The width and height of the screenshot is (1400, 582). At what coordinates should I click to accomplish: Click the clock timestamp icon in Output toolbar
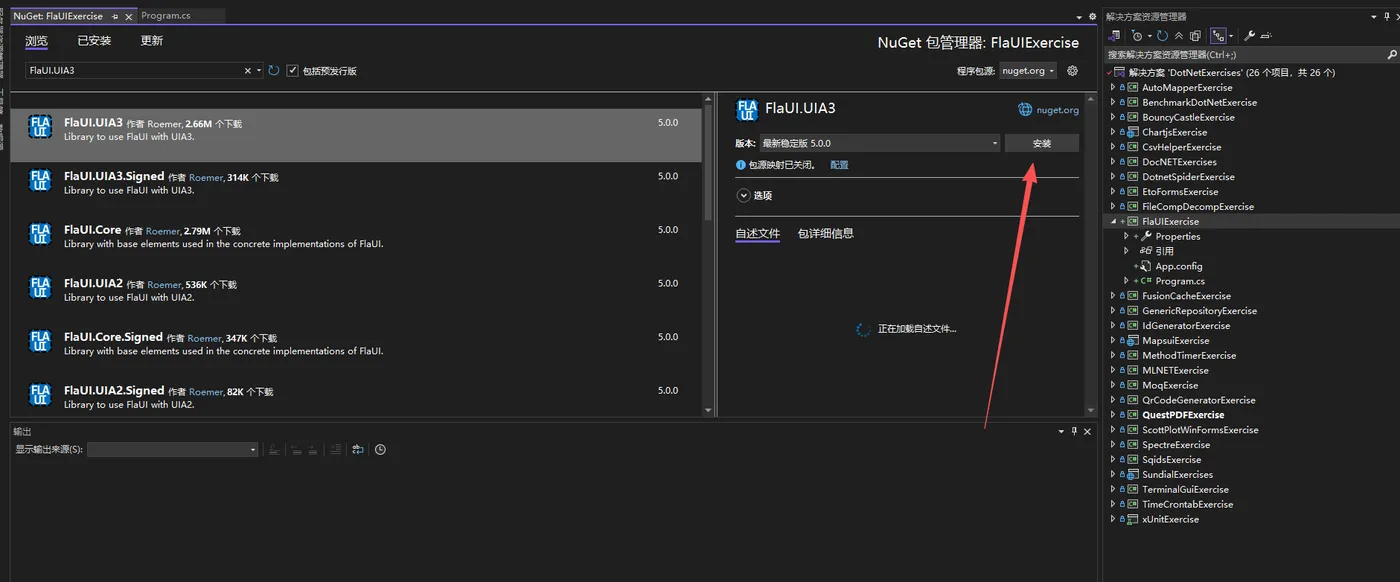(380, 449)
